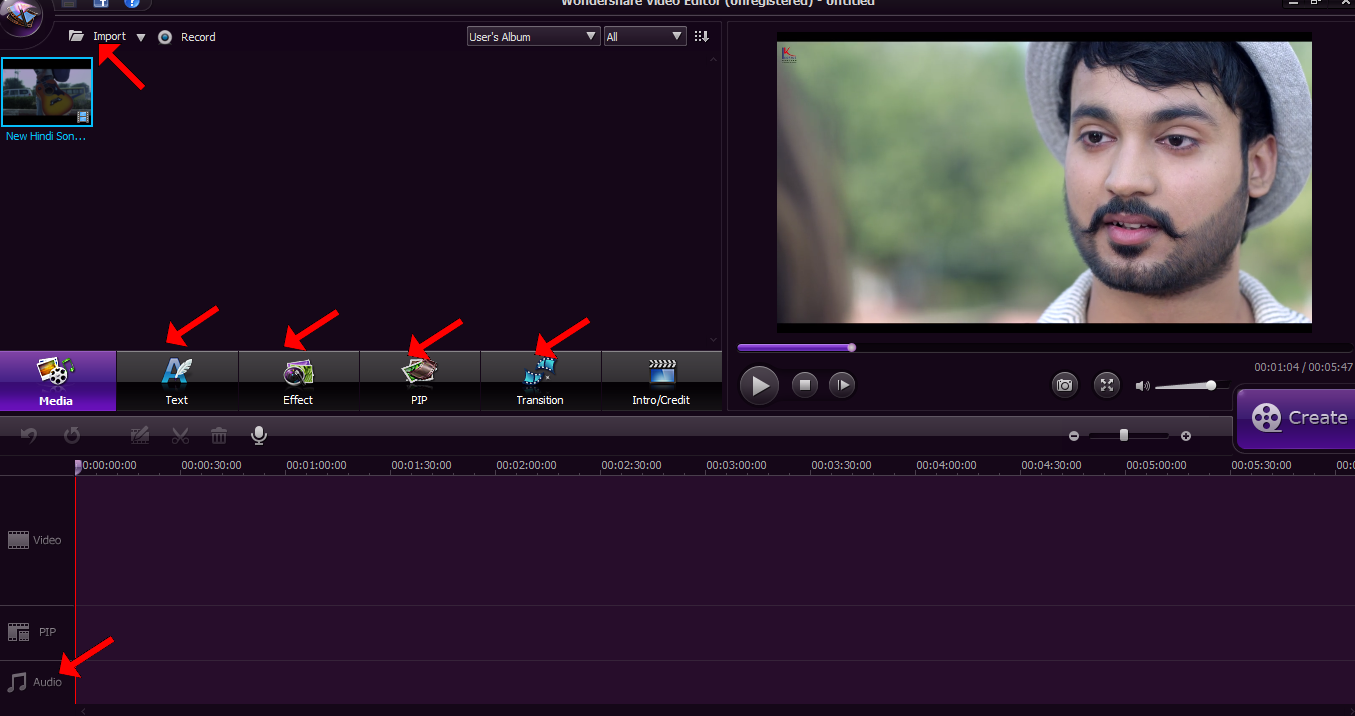The width and height of the screenshot is (1355, 716).
Task: Click the Split scissors icon
Action: (180, 435)
